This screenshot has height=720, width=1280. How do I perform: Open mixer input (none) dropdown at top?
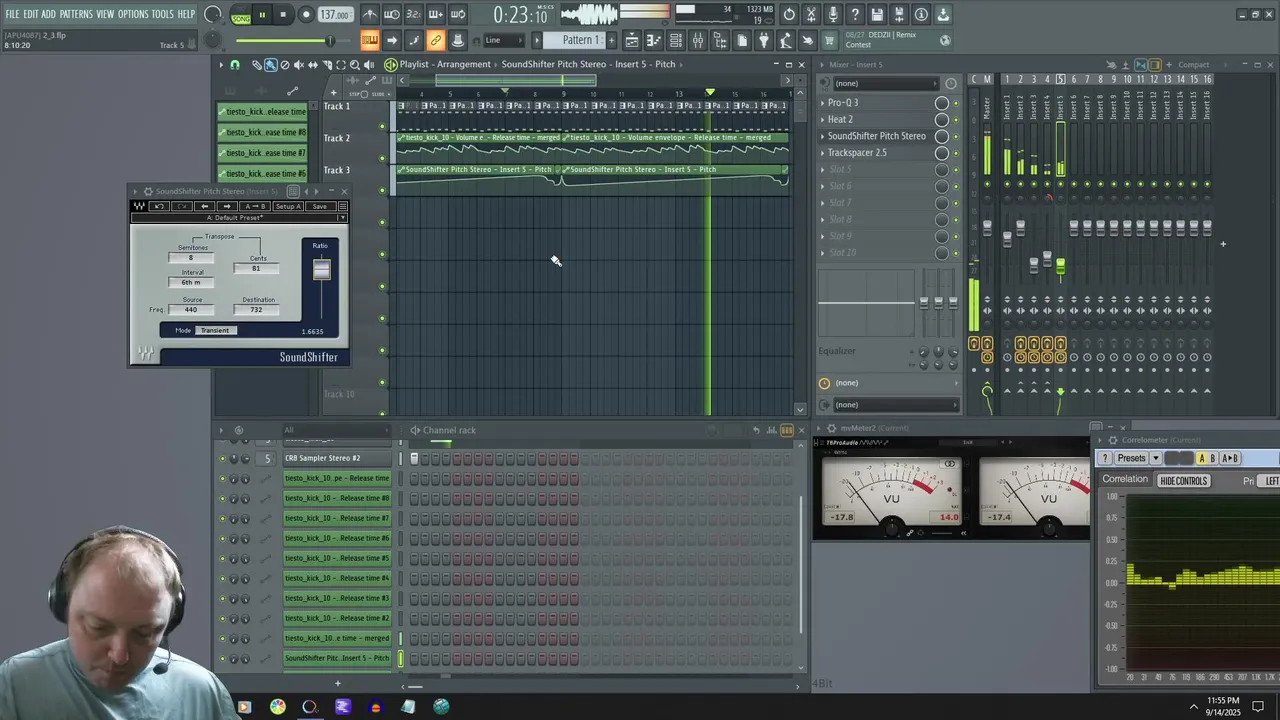[x=888, y=83]
